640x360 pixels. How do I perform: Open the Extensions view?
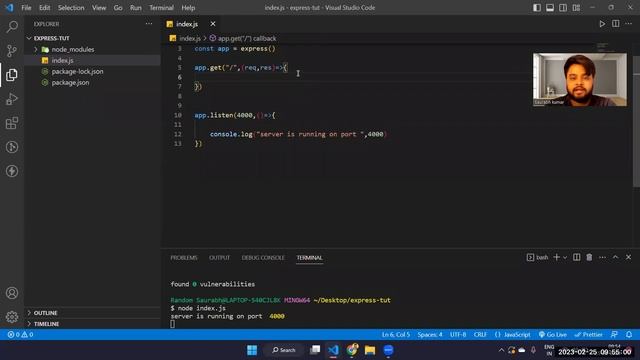12,123
